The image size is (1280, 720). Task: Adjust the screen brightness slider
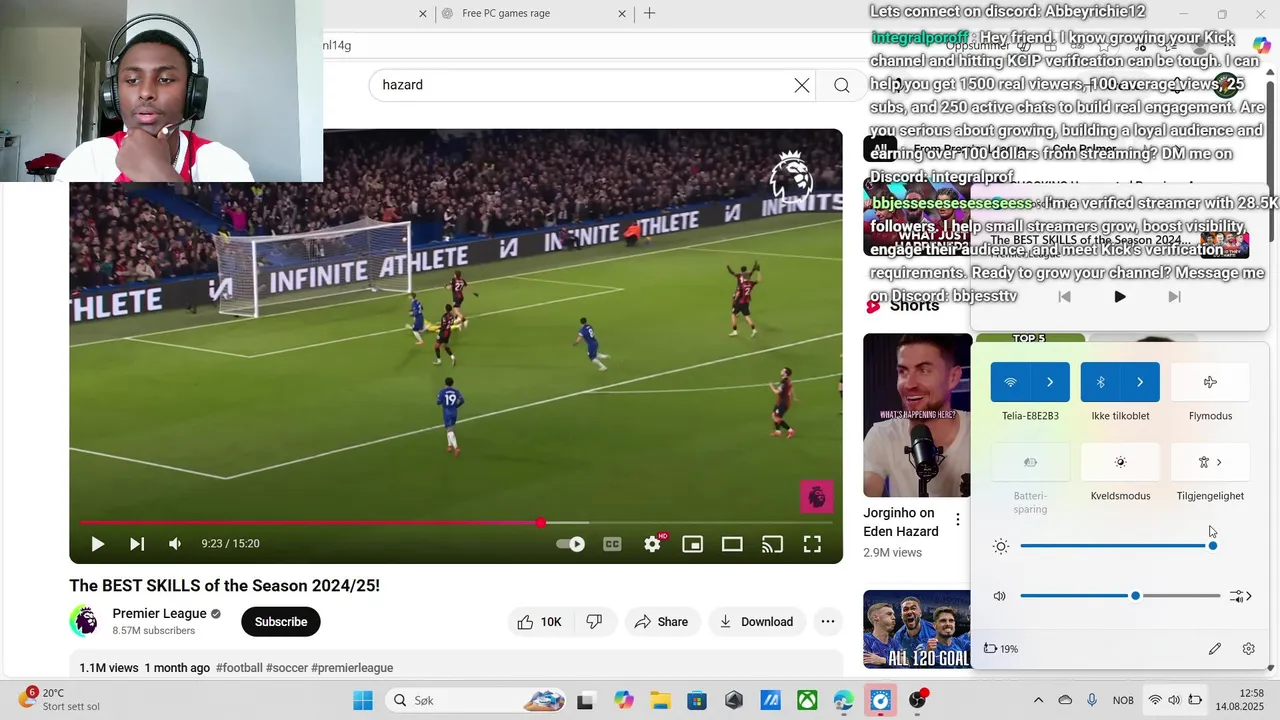(1120, 546)
